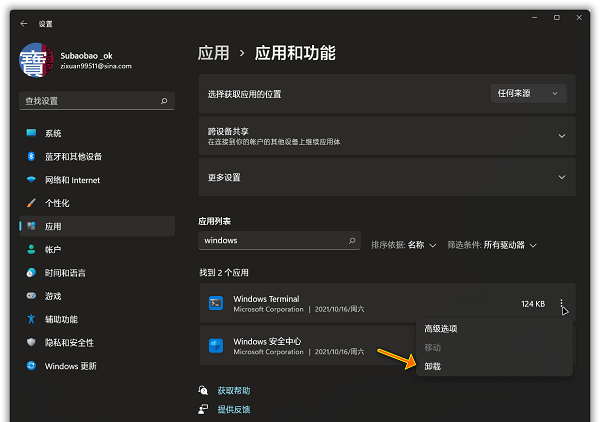Viewport: 600px width, 422px height.
Task: Click the Windows Terminal app icon
Action: pyautogui.click(x=215, y=303)
